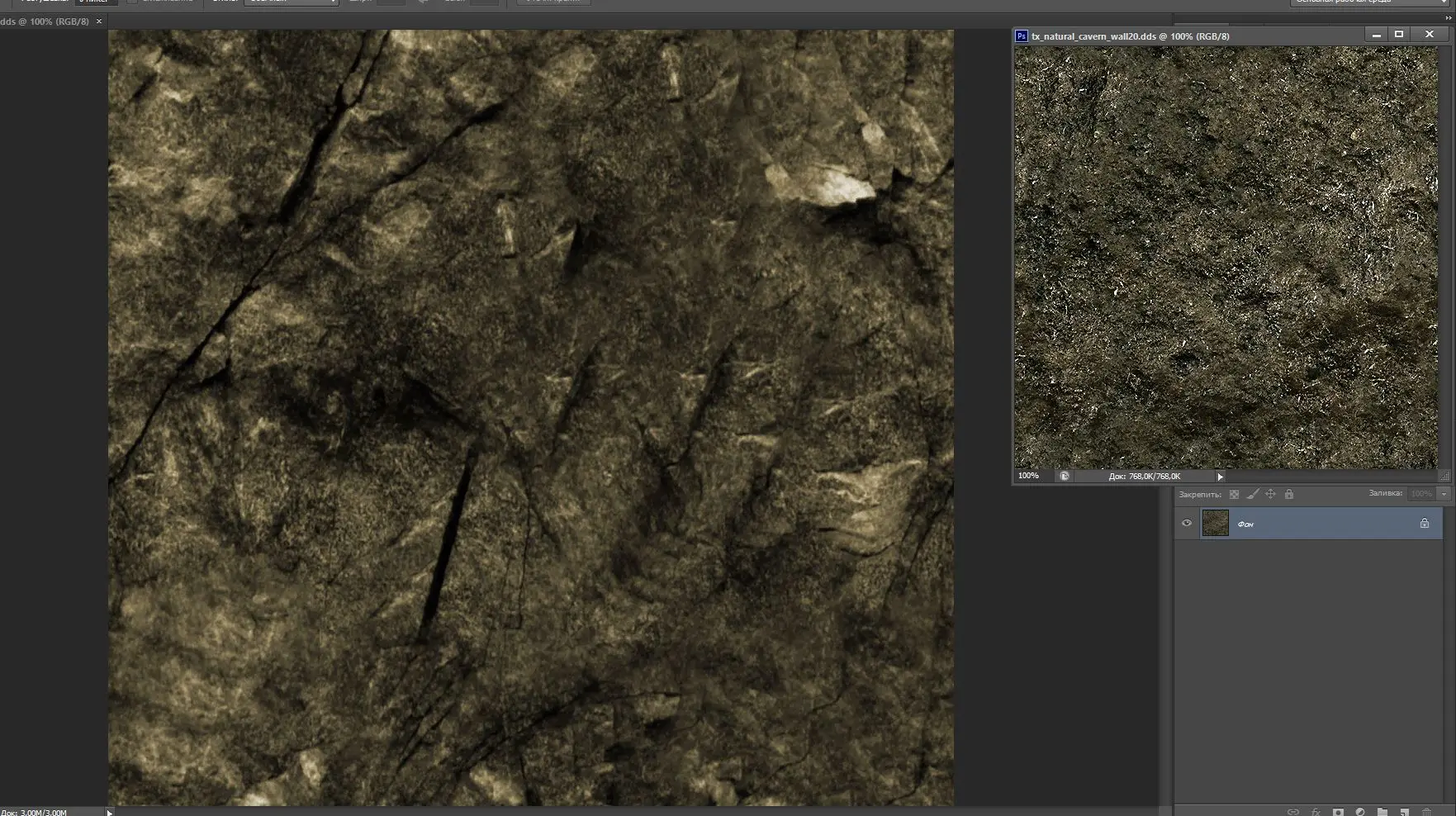
Task: Minimize the tx_natural_cavern_wall20.dds window
Action: coord(1376,35)
